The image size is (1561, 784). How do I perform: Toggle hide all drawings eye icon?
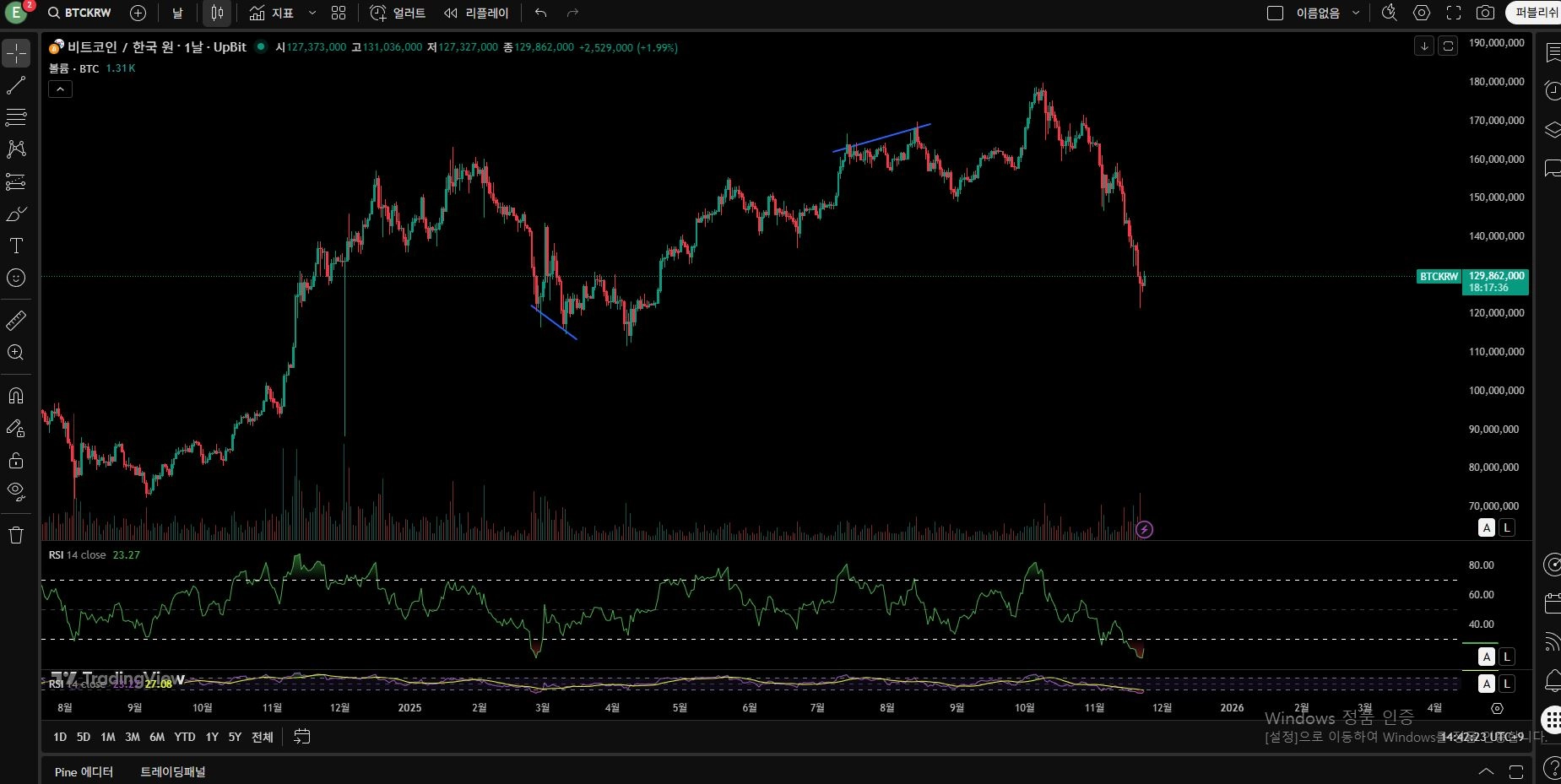tap(16, 491)
